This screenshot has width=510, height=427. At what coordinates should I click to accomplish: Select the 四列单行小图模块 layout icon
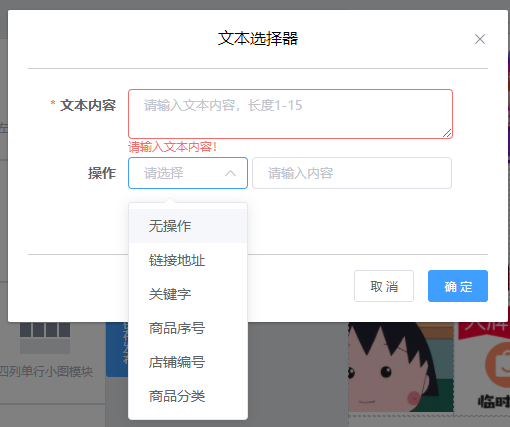[x=45, y=338]
